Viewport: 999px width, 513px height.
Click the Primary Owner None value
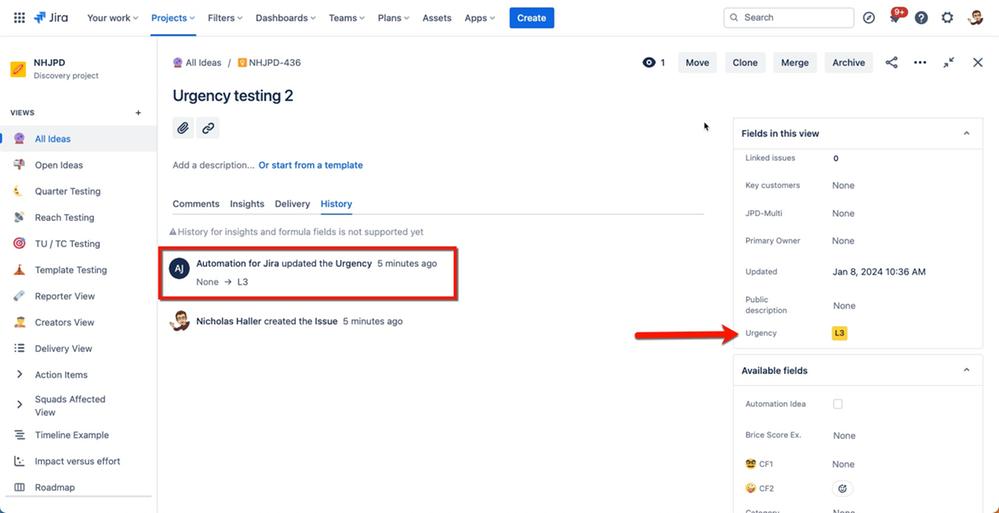coord(843,241)
